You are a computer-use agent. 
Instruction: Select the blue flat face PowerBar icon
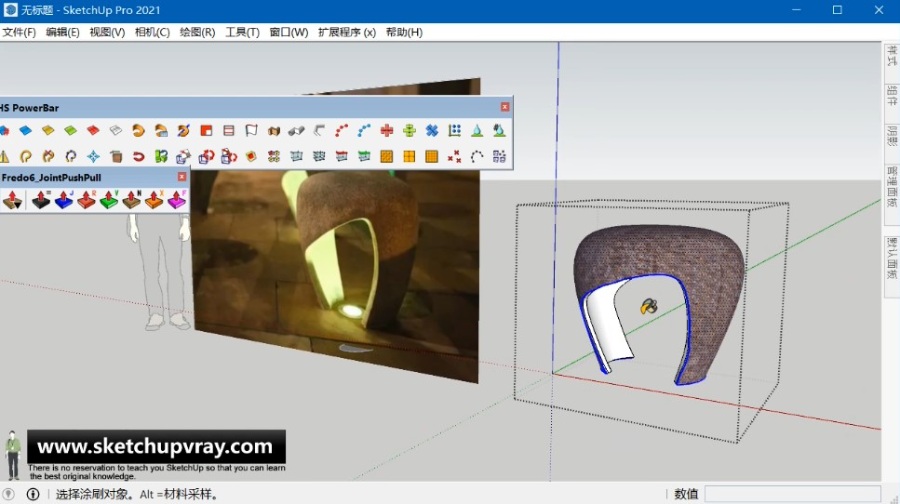coord(25,131)
